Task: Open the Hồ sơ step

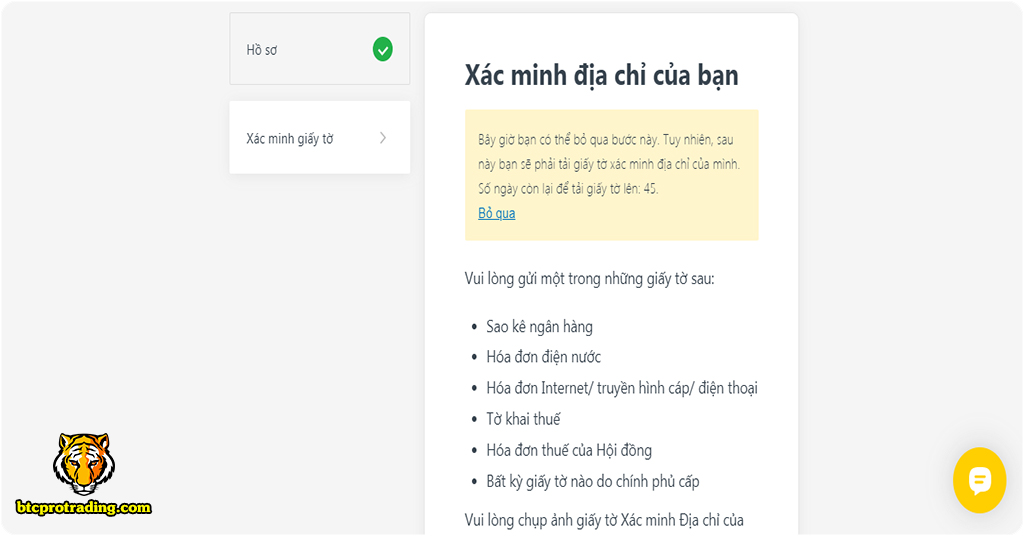Action: [x=319, y=49]
